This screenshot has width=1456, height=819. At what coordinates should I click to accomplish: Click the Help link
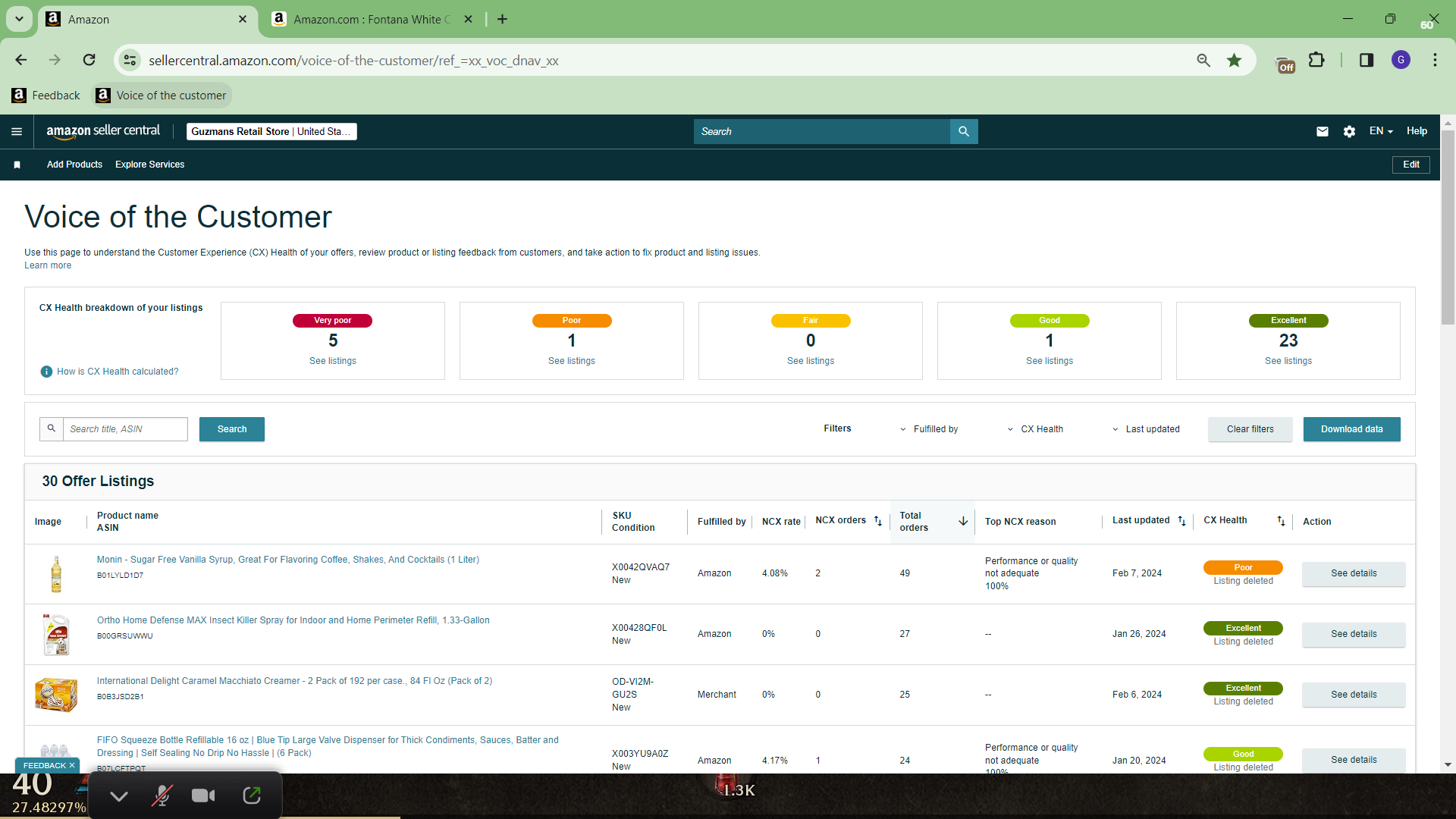click(x=1417, y=131)
